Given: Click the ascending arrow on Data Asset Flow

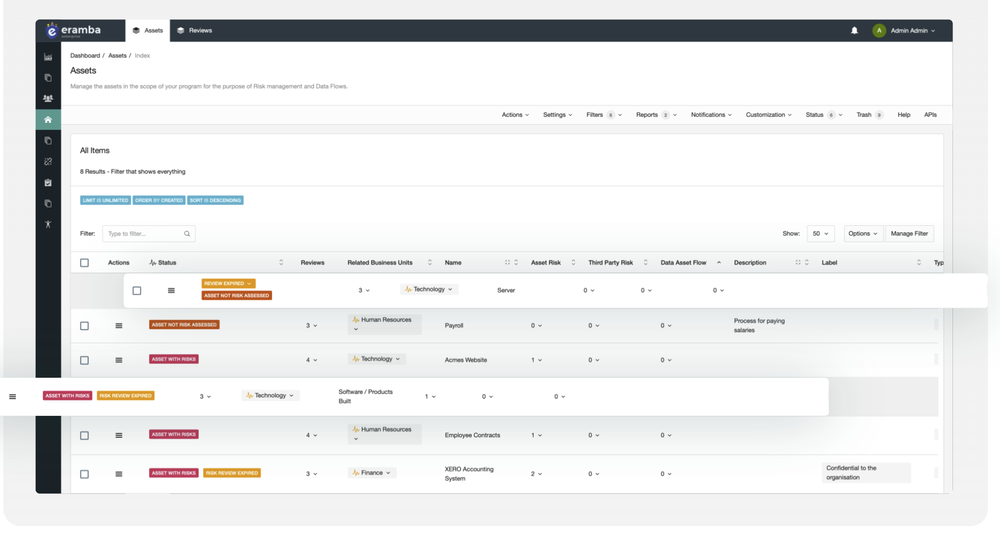Looking at the screenshot, I should (x=719, y=262).
